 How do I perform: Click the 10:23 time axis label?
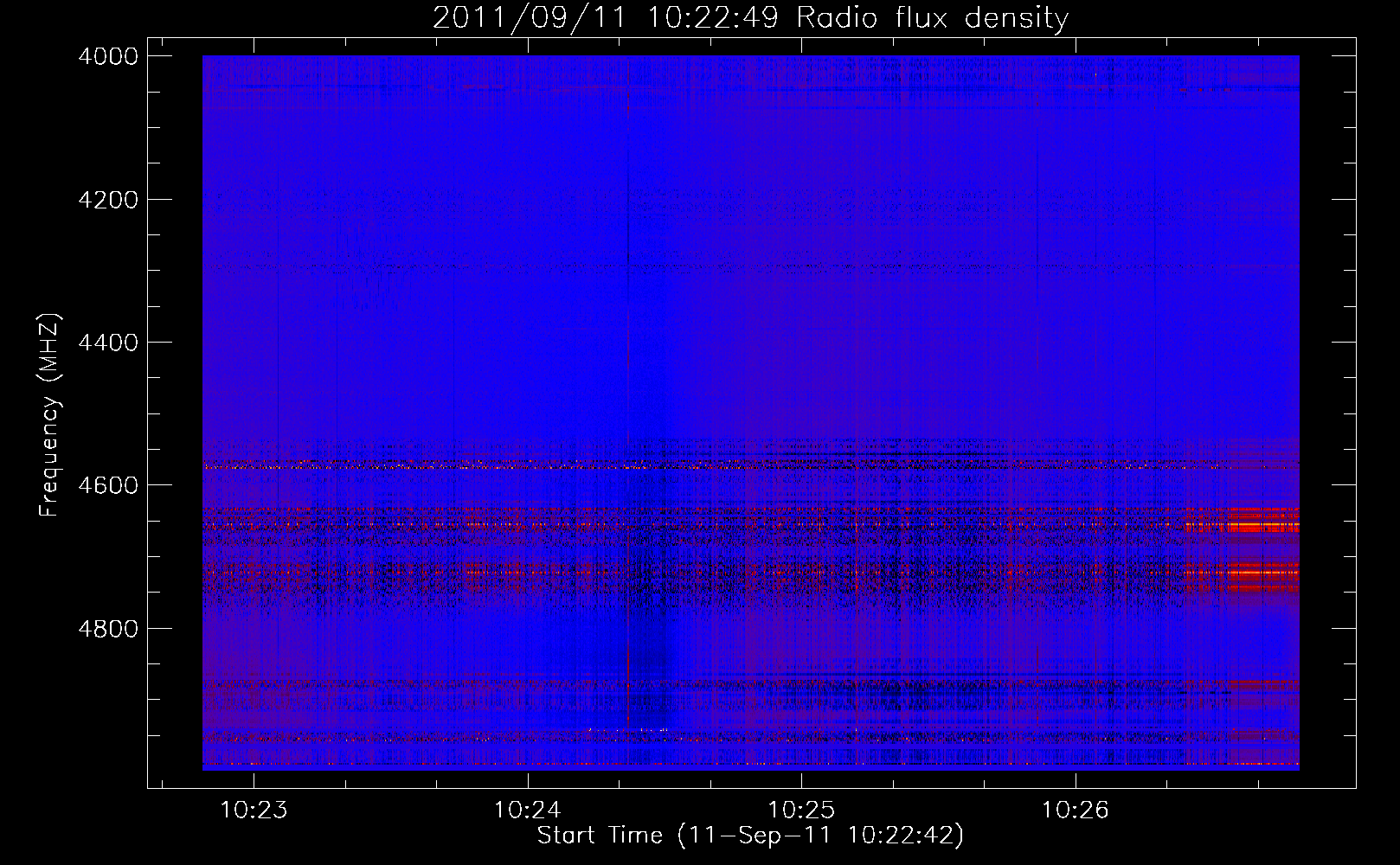pos(253,811)
